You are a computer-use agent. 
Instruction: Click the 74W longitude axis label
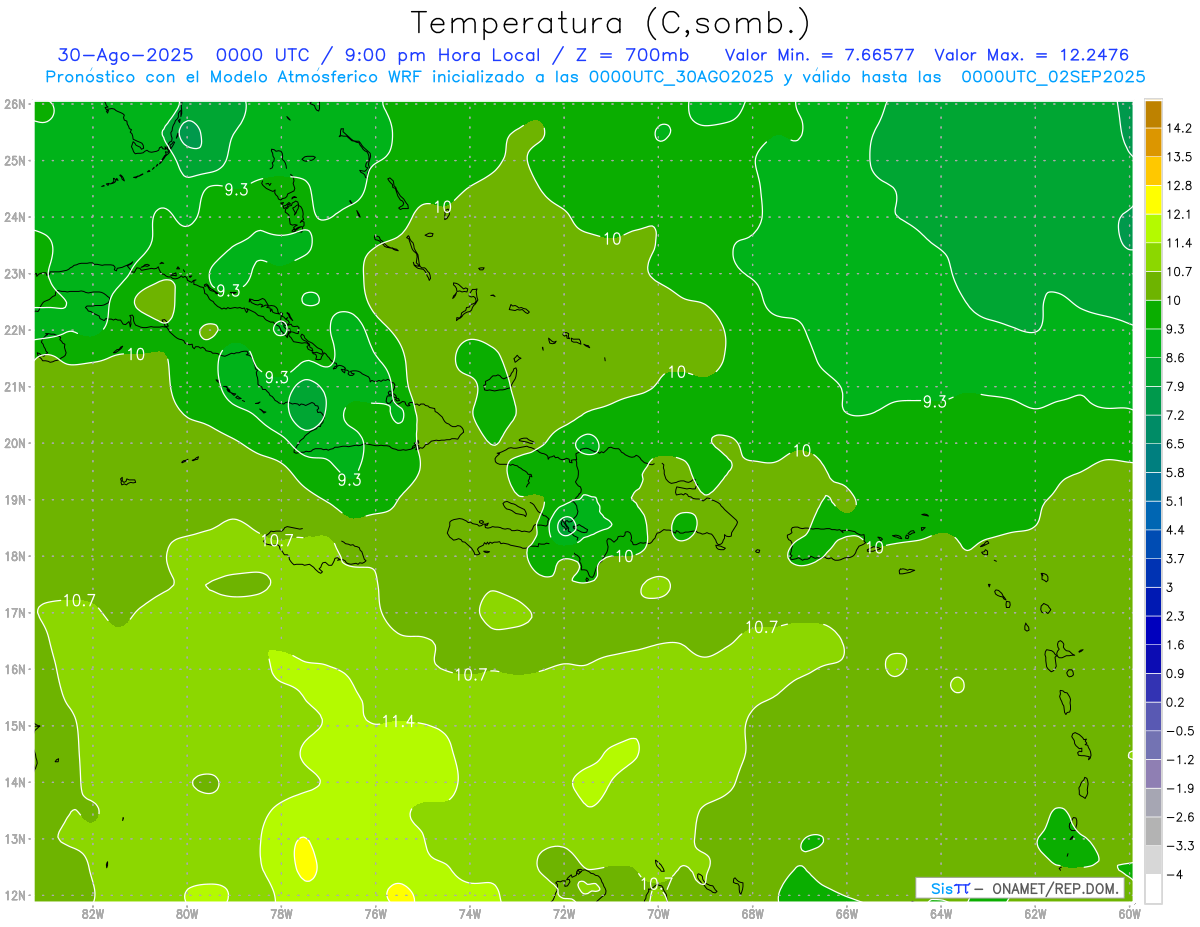[470, 913]
